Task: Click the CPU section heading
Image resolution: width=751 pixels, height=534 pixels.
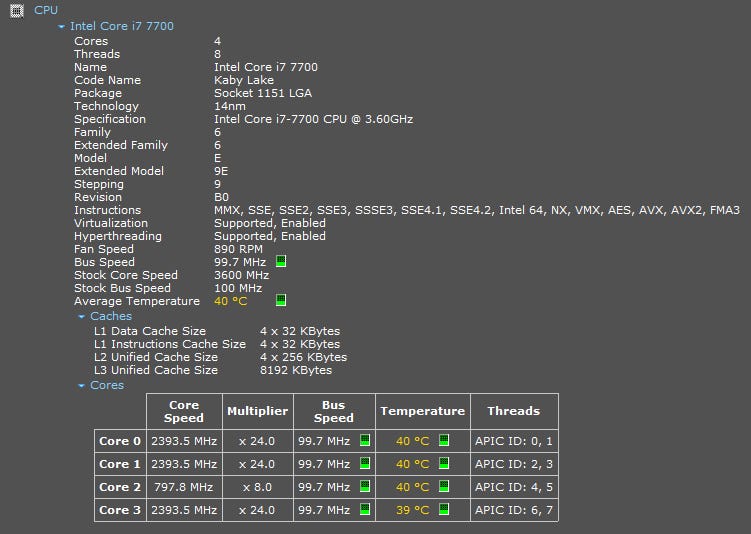Action: point(46,10)
